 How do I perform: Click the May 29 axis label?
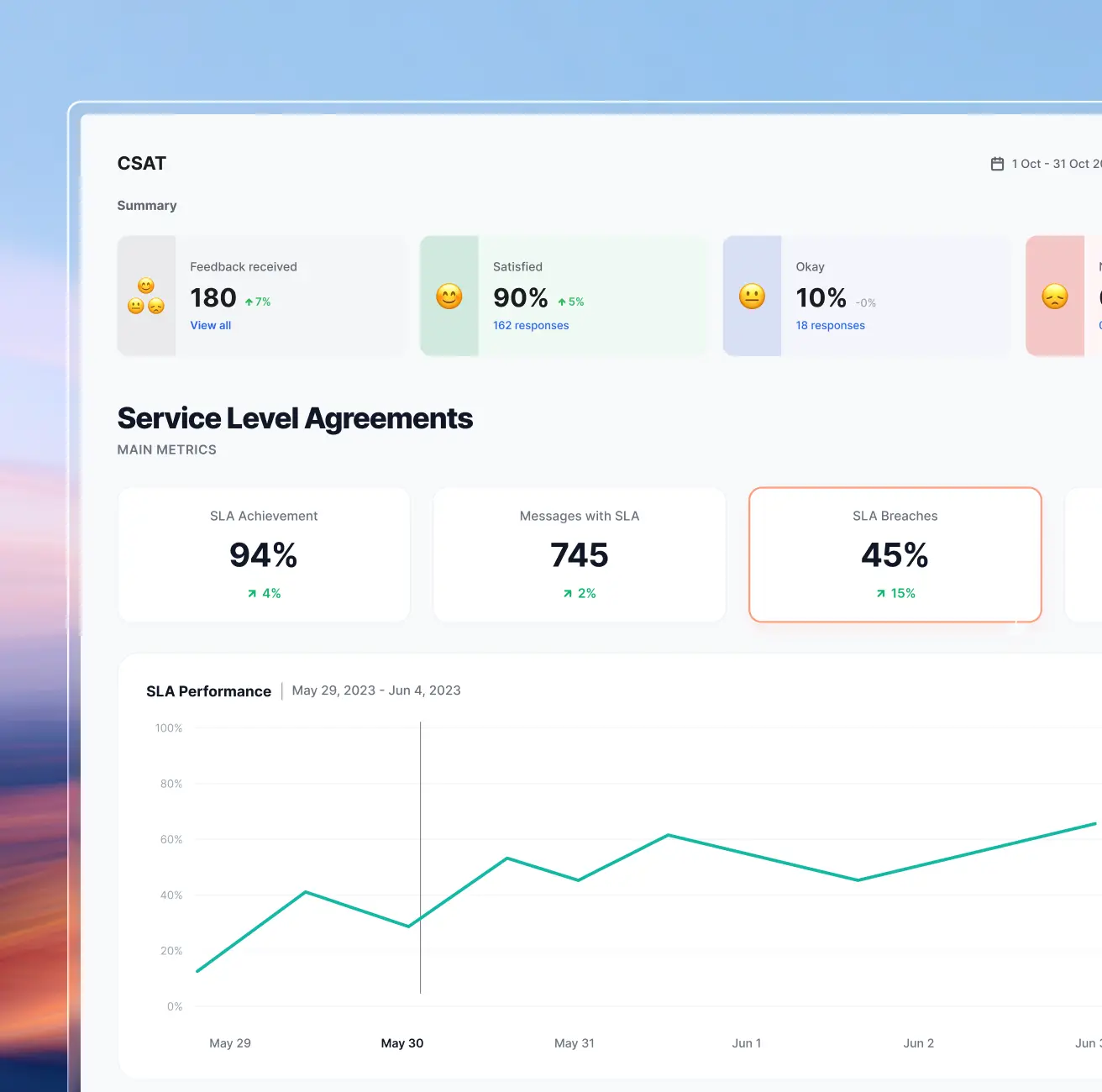tap(230, 1043)
